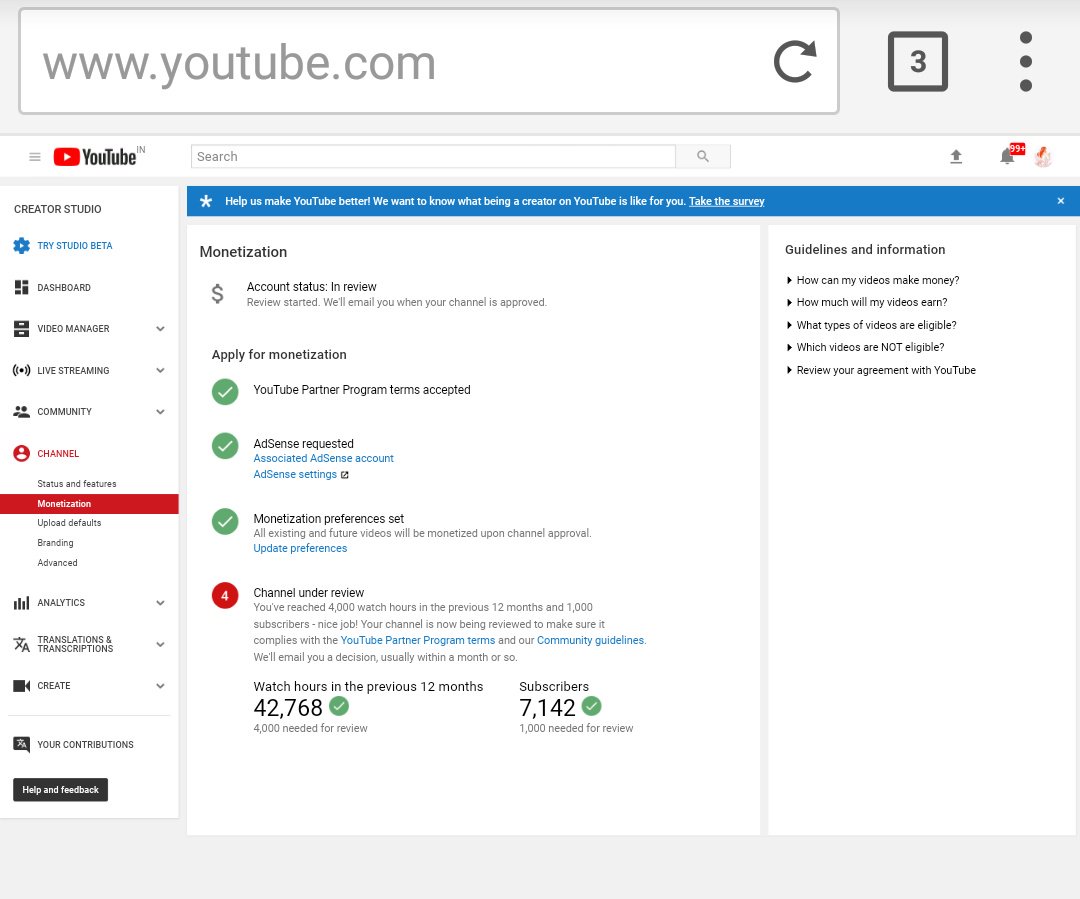Click the upload video arrow icon
Screen dimensions: 1080x899
click(956, 156)
